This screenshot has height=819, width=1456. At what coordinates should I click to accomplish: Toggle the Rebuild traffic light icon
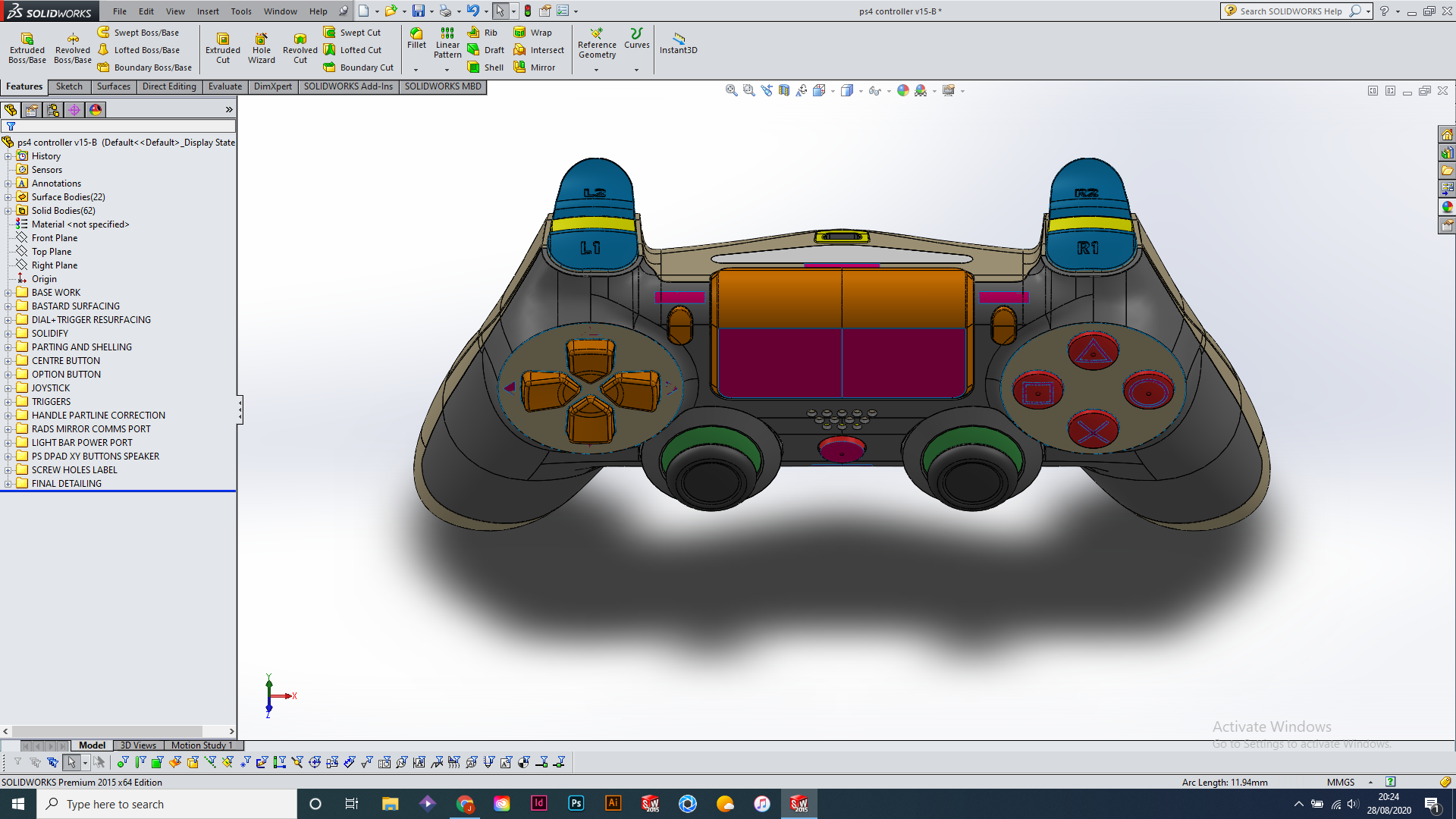coord(528,11)
